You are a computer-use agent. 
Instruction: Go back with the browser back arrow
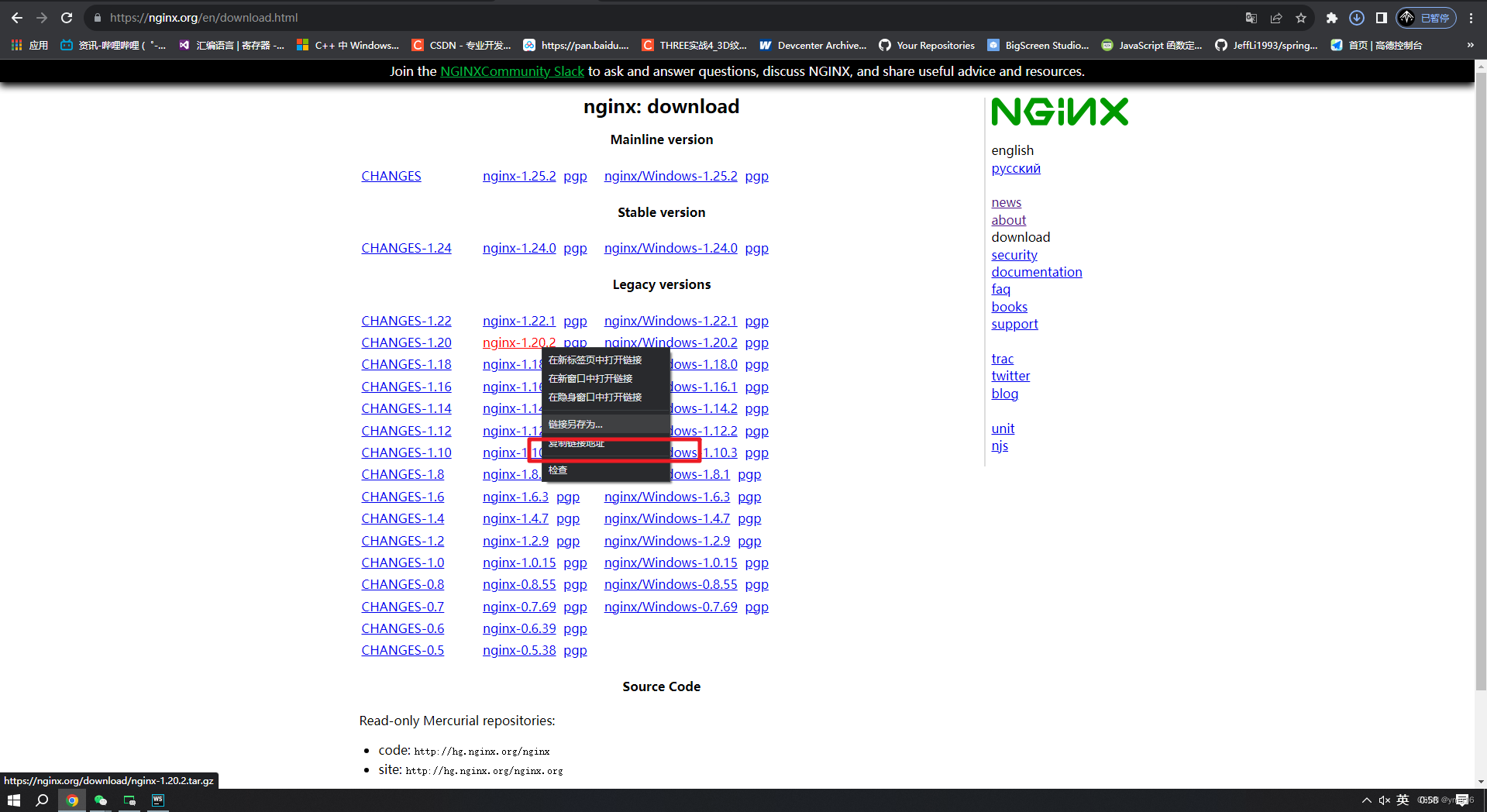(17, 18)
